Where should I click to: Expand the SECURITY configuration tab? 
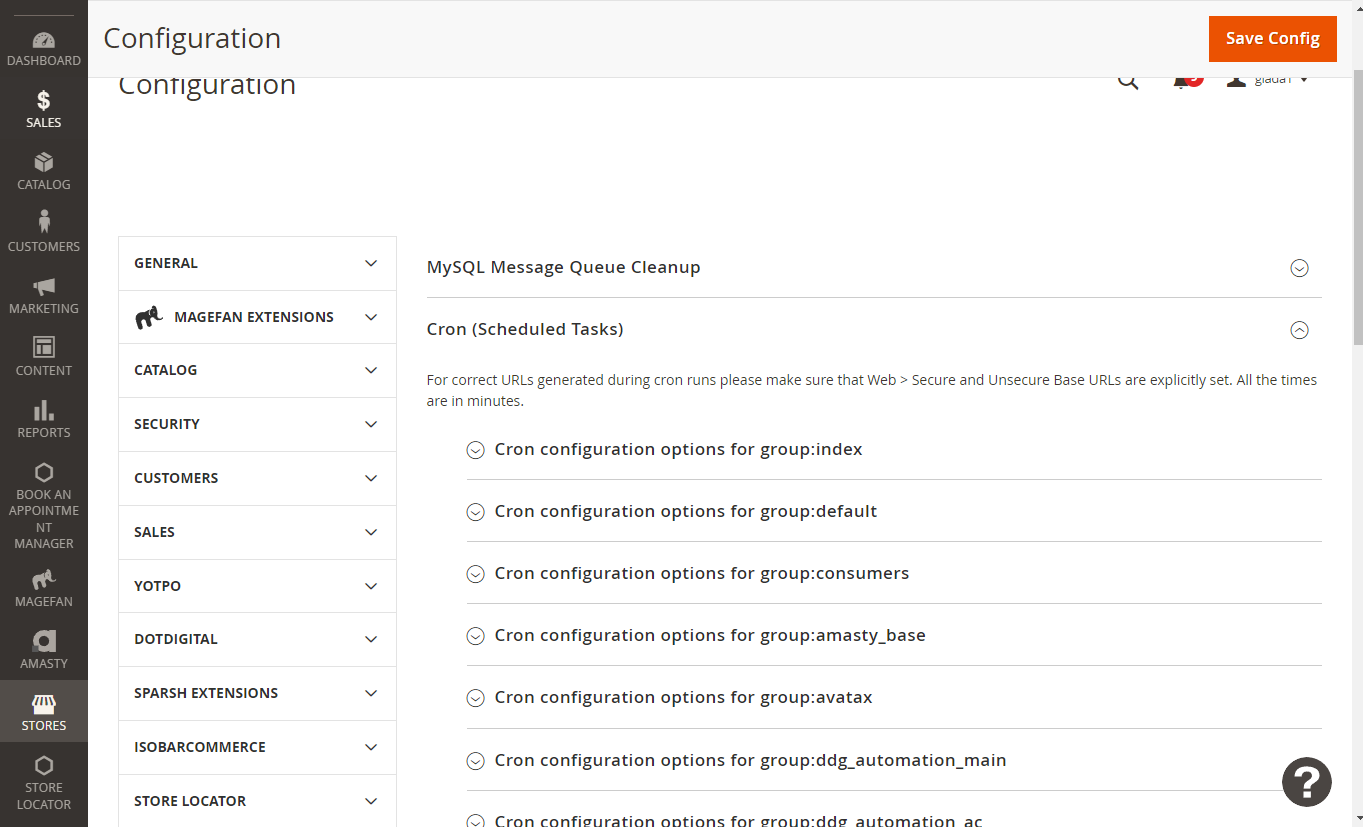click(257, 424)
